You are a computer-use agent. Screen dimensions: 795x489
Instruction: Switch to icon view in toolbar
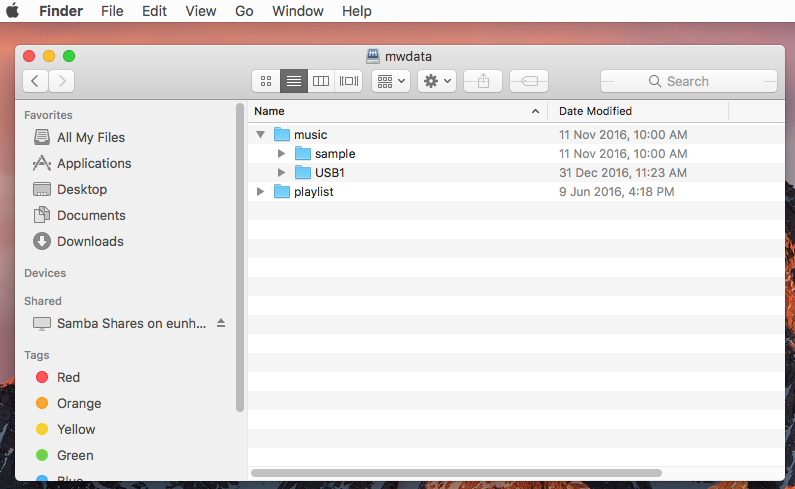pyautogui.click(x=266, y=81)
